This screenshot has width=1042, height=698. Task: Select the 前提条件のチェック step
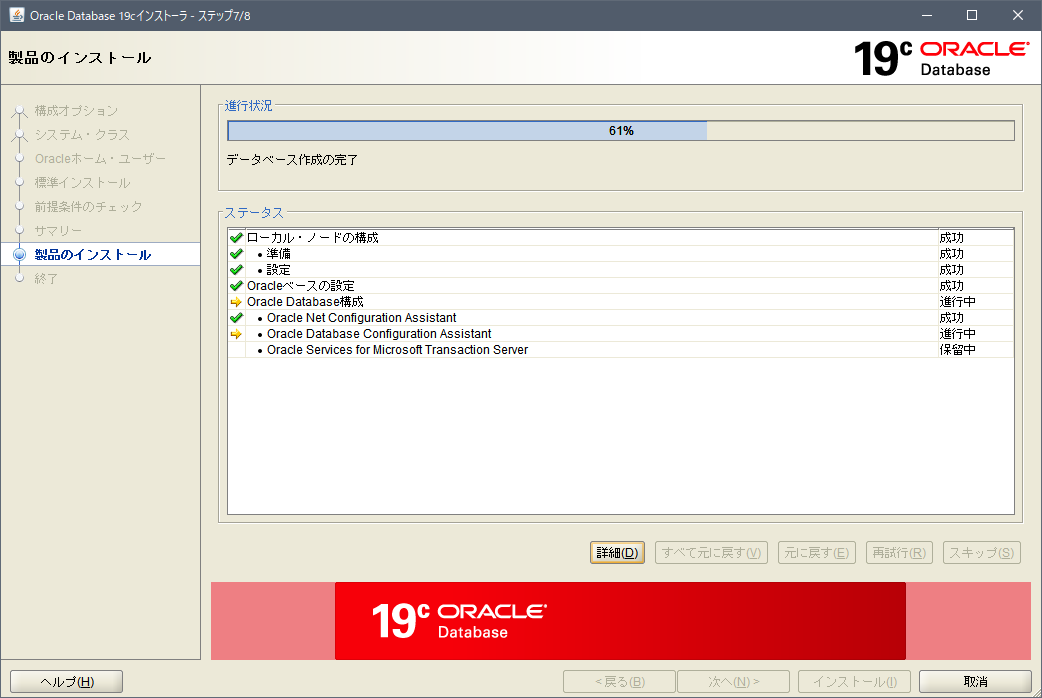pos(88,206)
